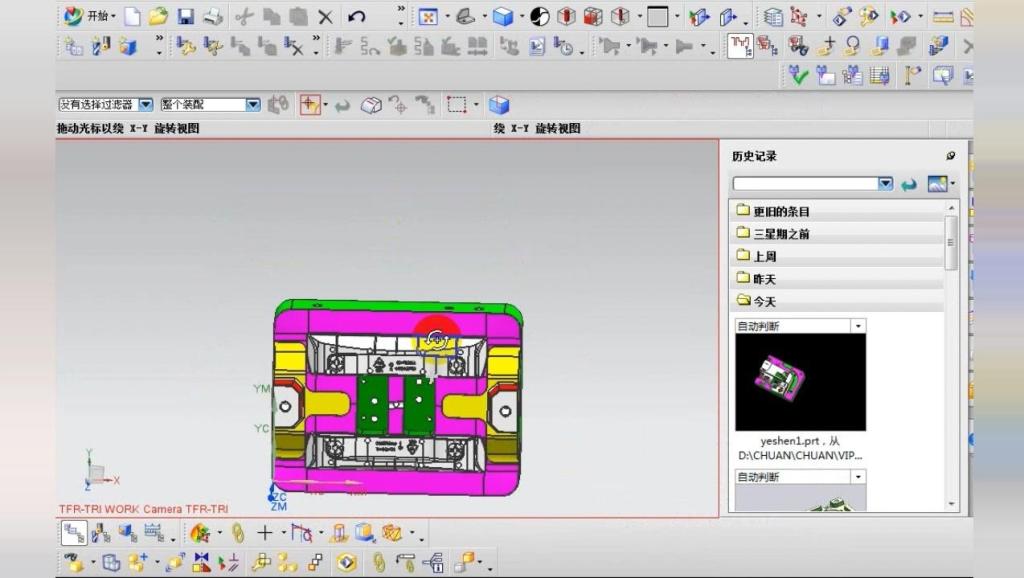Screen dimensions: 1024x578
Task: Open the yeshen1.prt thumbnail preview
Action: 800,382
